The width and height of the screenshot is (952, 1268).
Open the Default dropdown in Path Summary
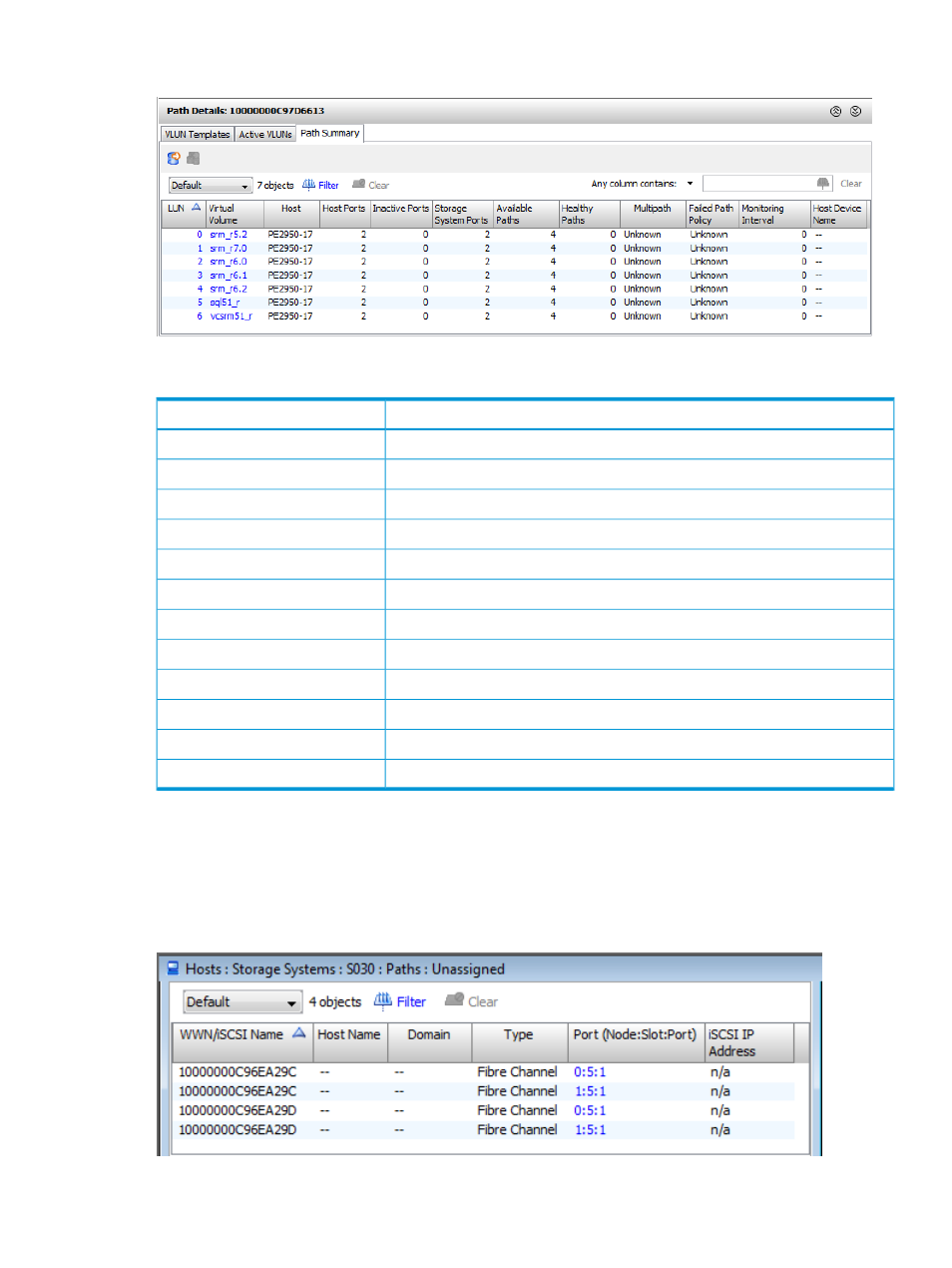210,185
